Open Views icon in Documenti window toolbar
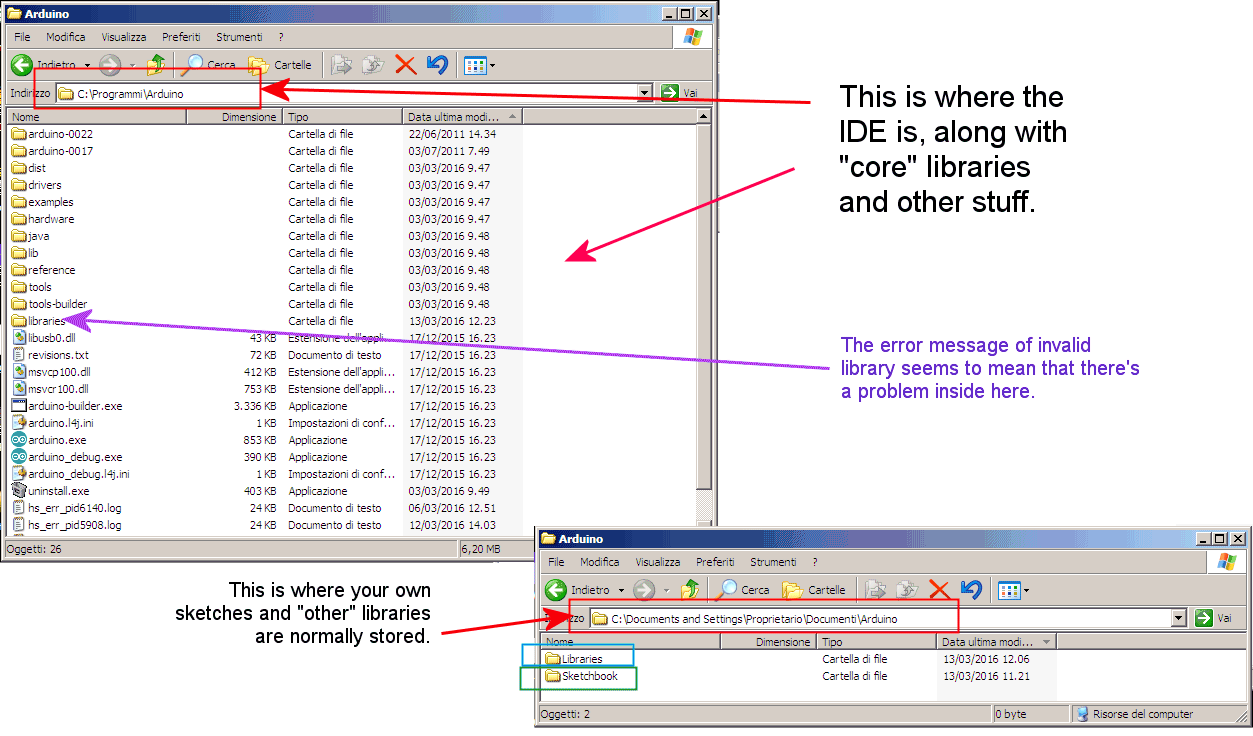Screen dimensions: 1253x736 (x=1009, y=591)
